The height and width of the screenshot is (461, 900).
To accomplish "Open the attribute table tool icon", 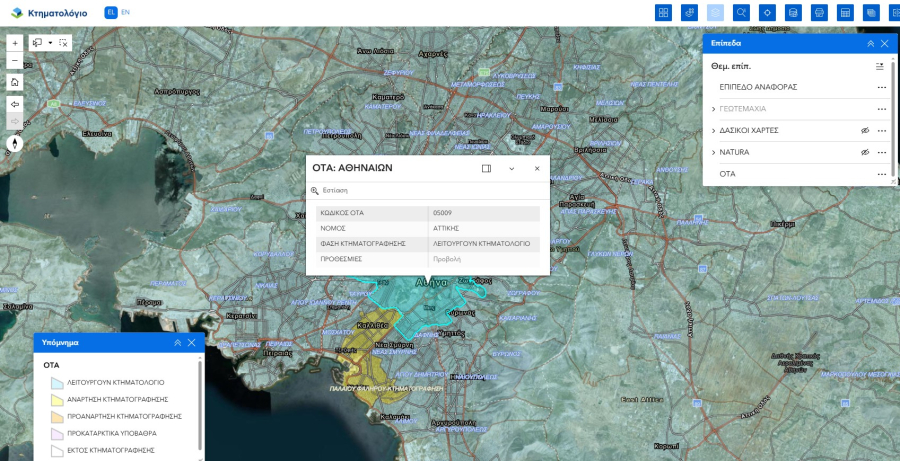I will coord(845,13).
